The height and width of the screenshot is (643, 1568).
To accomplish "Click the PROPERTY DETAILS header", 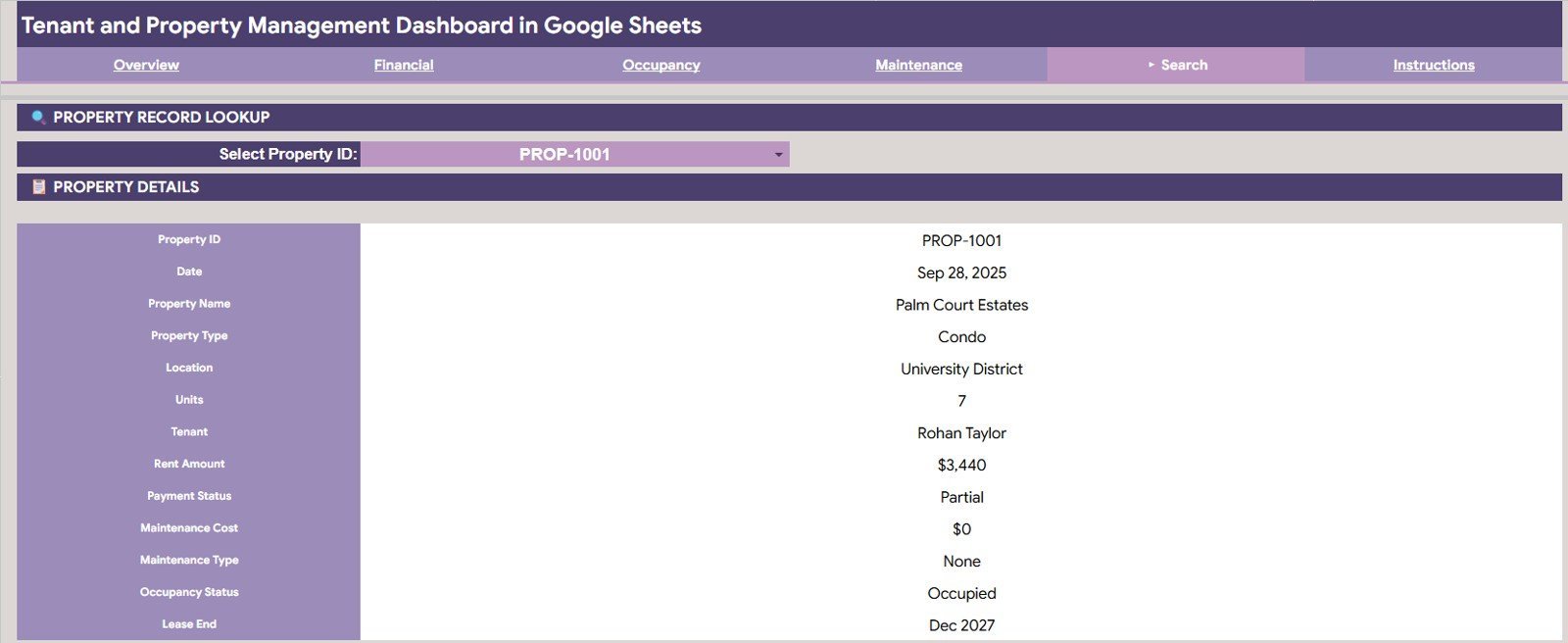I will pyautogui.click(x=126, y=186).
